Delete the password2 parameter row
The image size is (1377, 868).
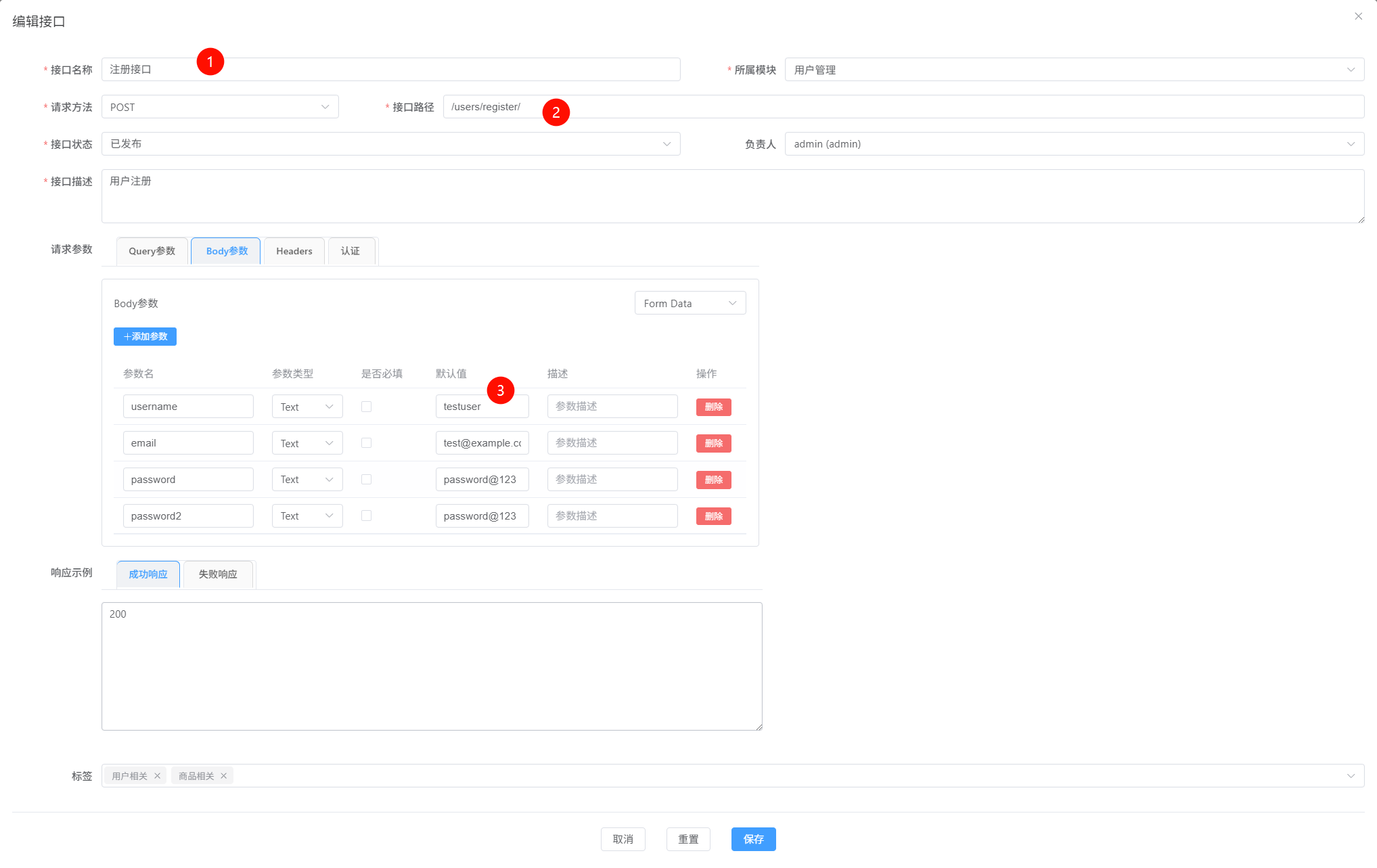713,516
